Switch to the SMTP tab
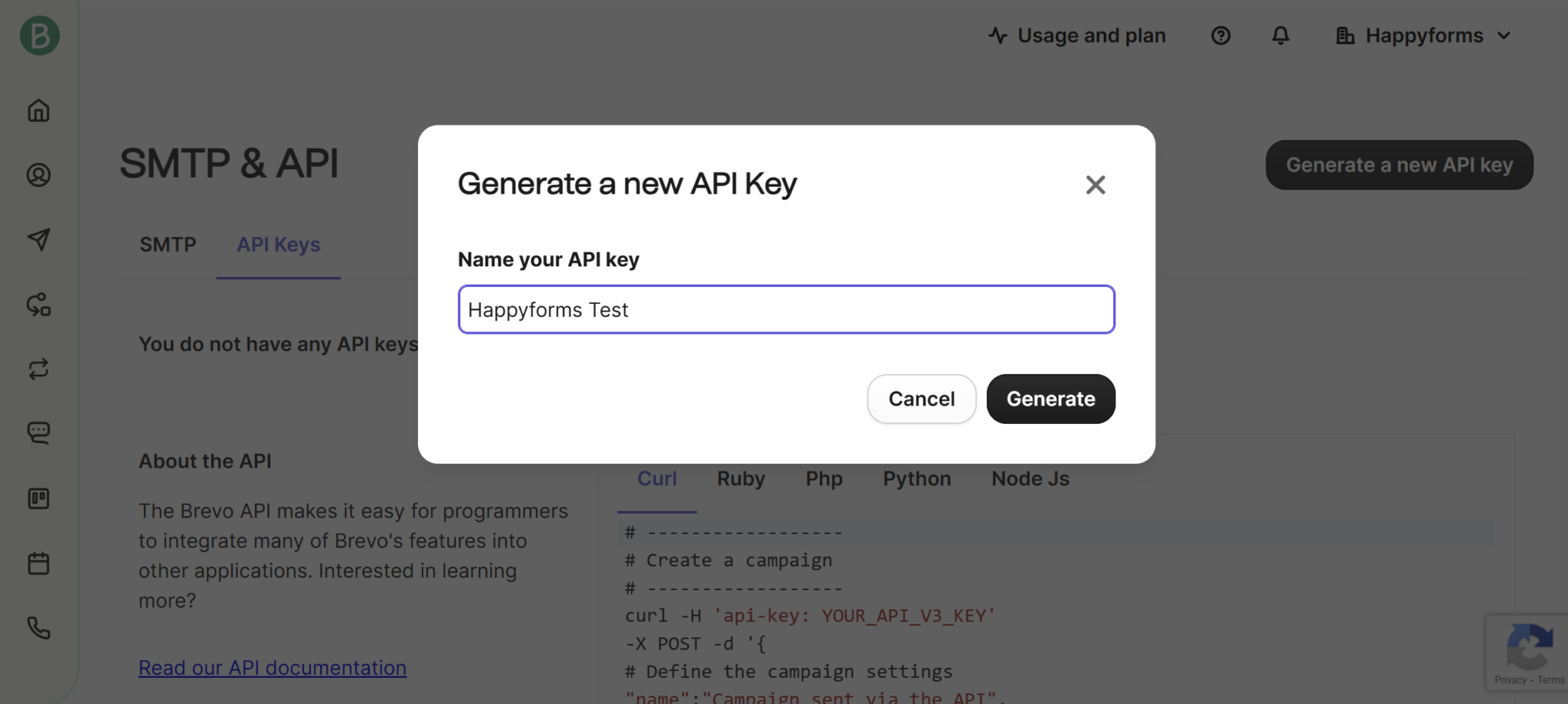The image size is (1568, 704). 168,245
